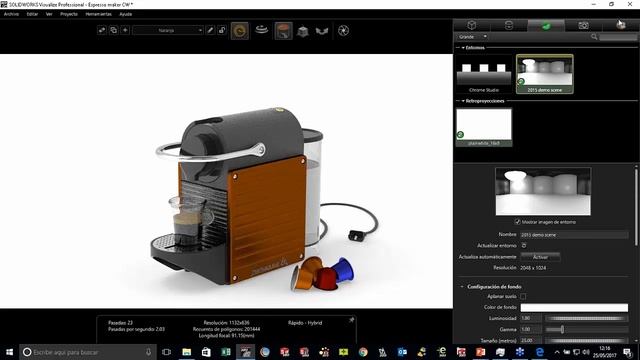Open Google Chrome from the taskbar

click(363, 352)
